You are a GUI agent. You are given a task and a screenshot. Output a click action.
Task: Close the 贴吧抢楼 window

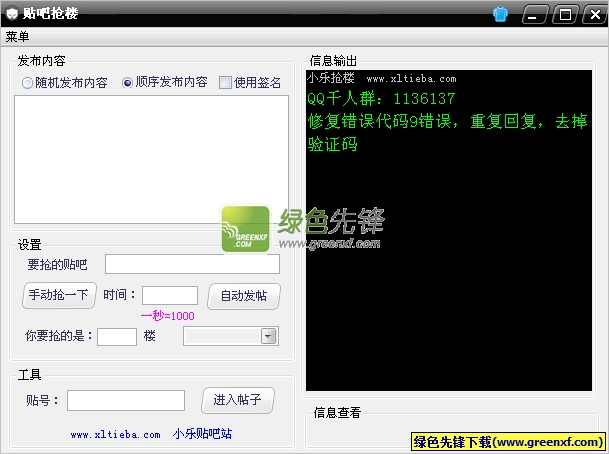(x=595, y=15)
